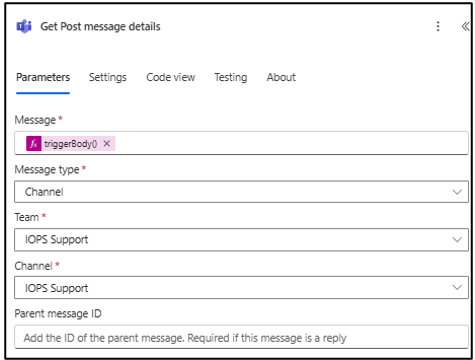The width and height of the screenshot is (475, 360).
Task: Switch to the Parameters tab
Action: [43, 77]
